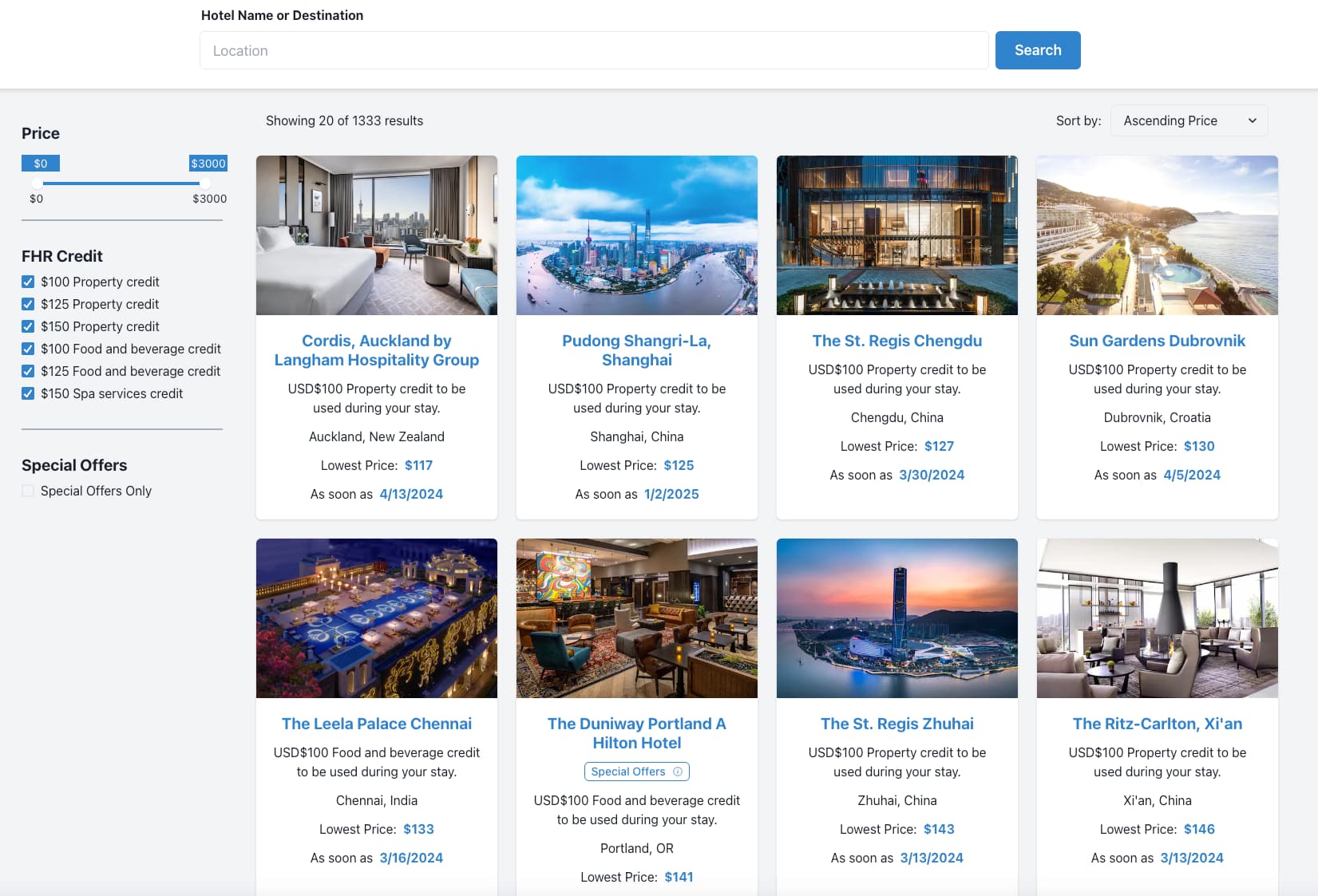
Task: Click the Cordis Auckland bedroom photo
Action: pos(377,235)
